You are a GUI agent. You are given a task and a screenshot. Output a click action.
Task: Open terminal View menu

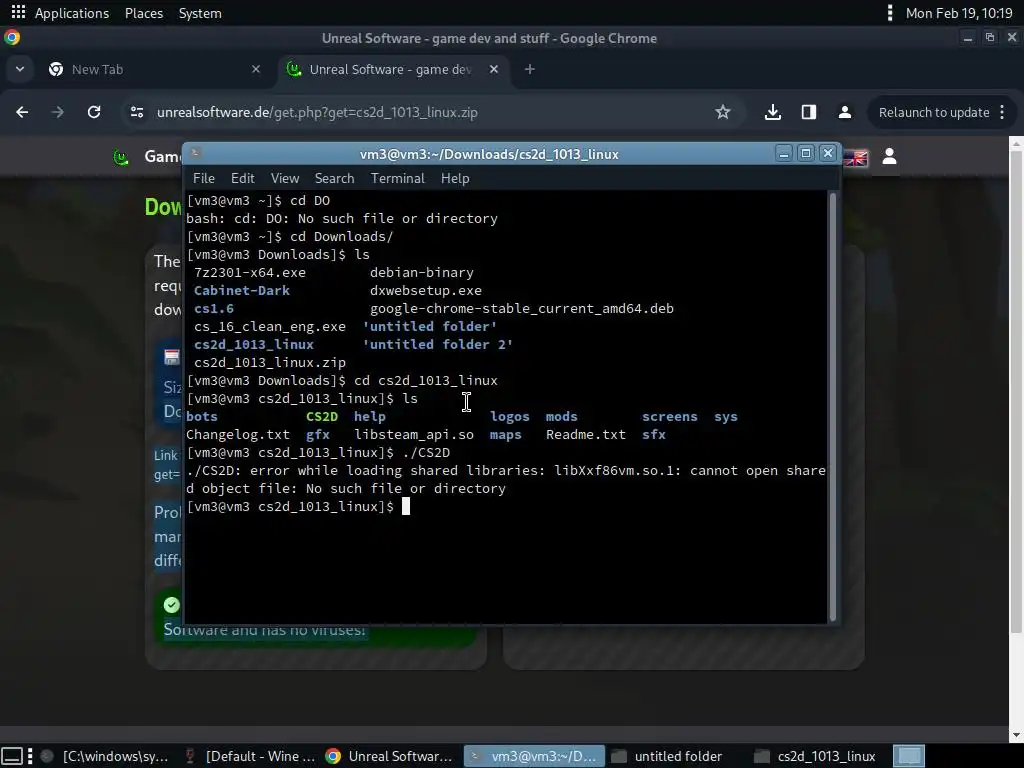(285, 178)
